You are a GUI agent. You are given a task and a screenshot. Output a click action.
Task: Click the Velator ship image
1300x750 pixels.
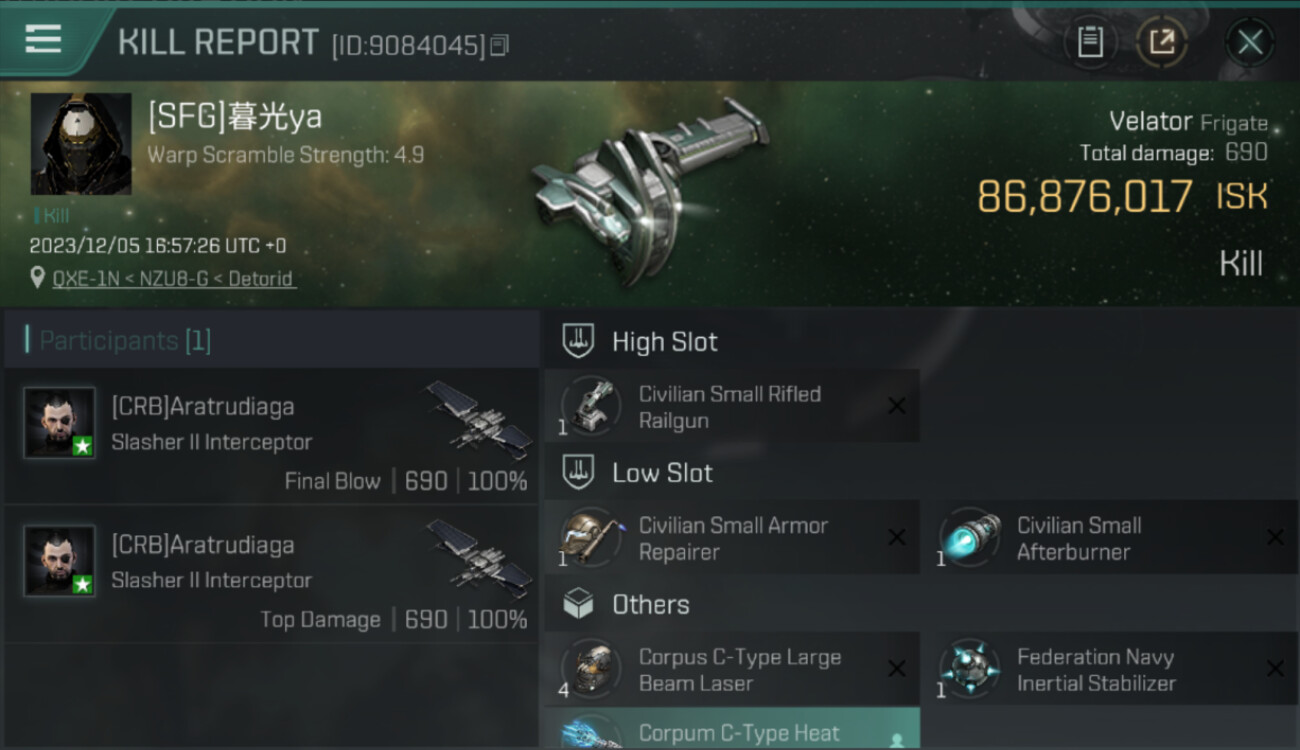tap(648, 190)
